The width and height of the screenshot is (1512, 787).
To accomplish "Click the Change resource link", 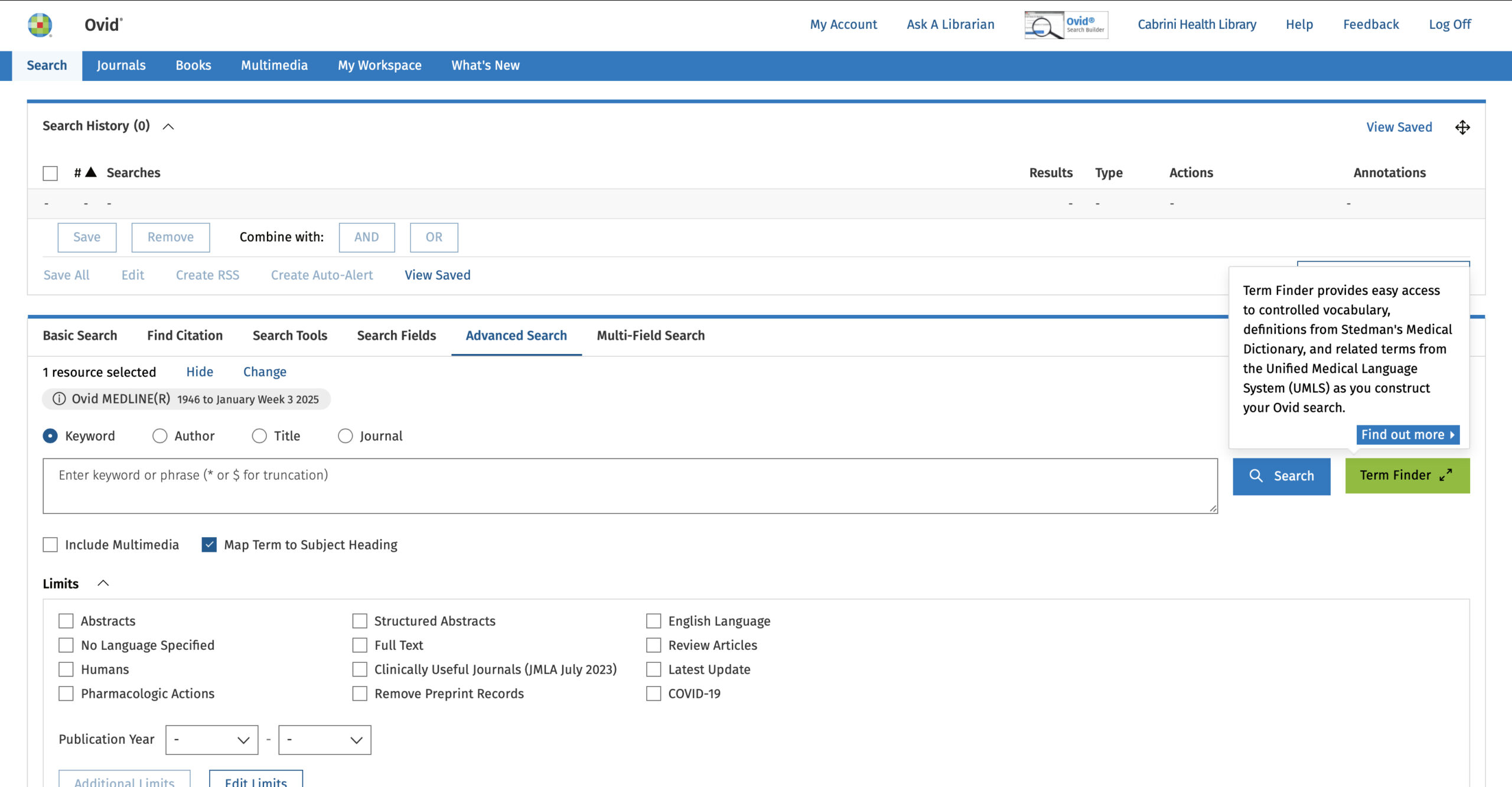I will click(x=265, y=372).
